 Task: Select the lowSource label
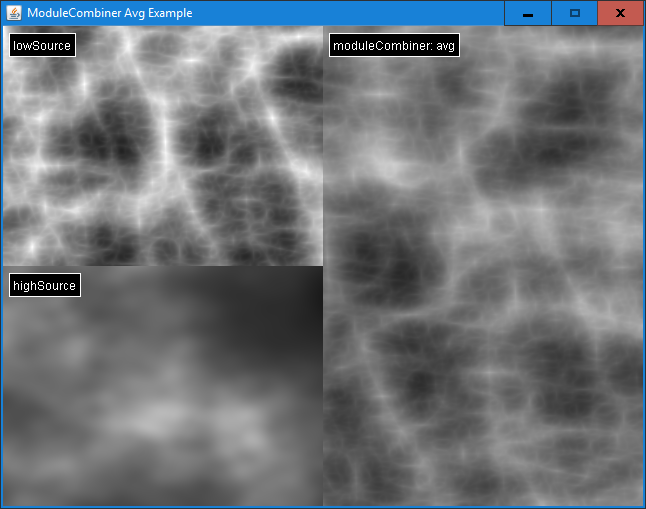coord(42,45)
